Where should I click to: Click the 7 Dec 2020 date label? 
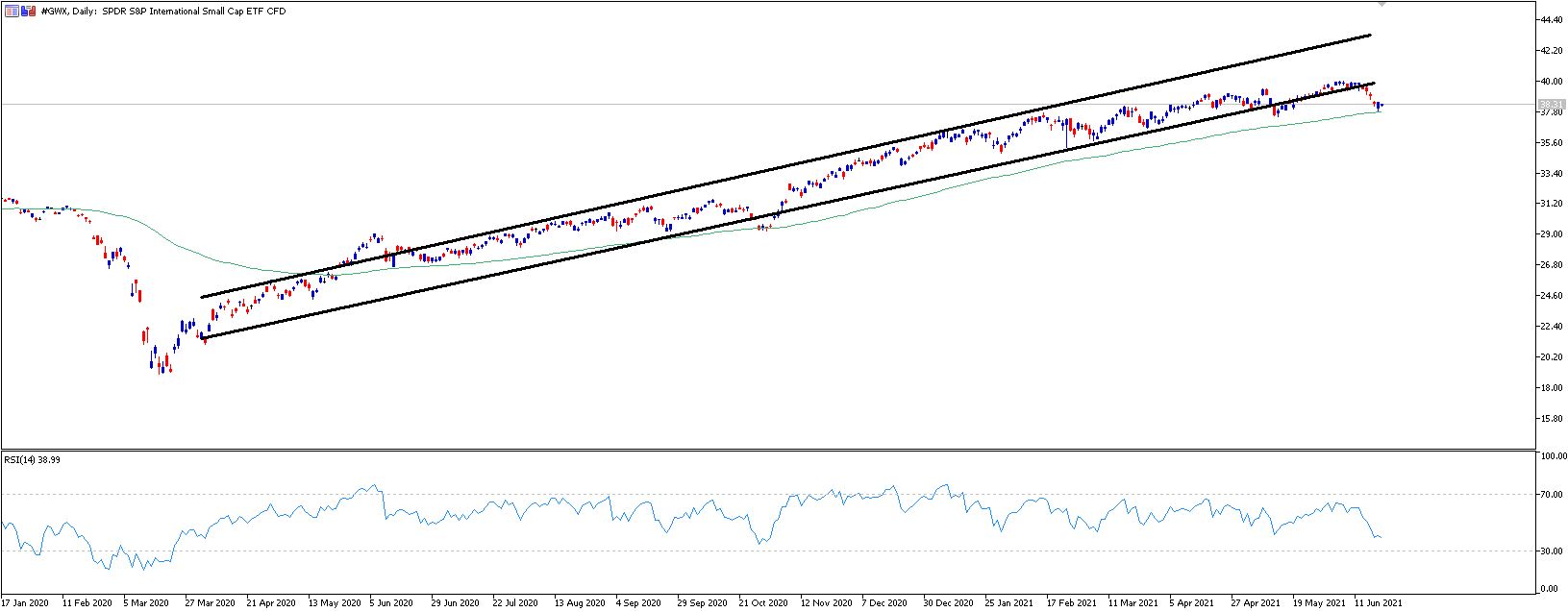(x=886, y=603)
